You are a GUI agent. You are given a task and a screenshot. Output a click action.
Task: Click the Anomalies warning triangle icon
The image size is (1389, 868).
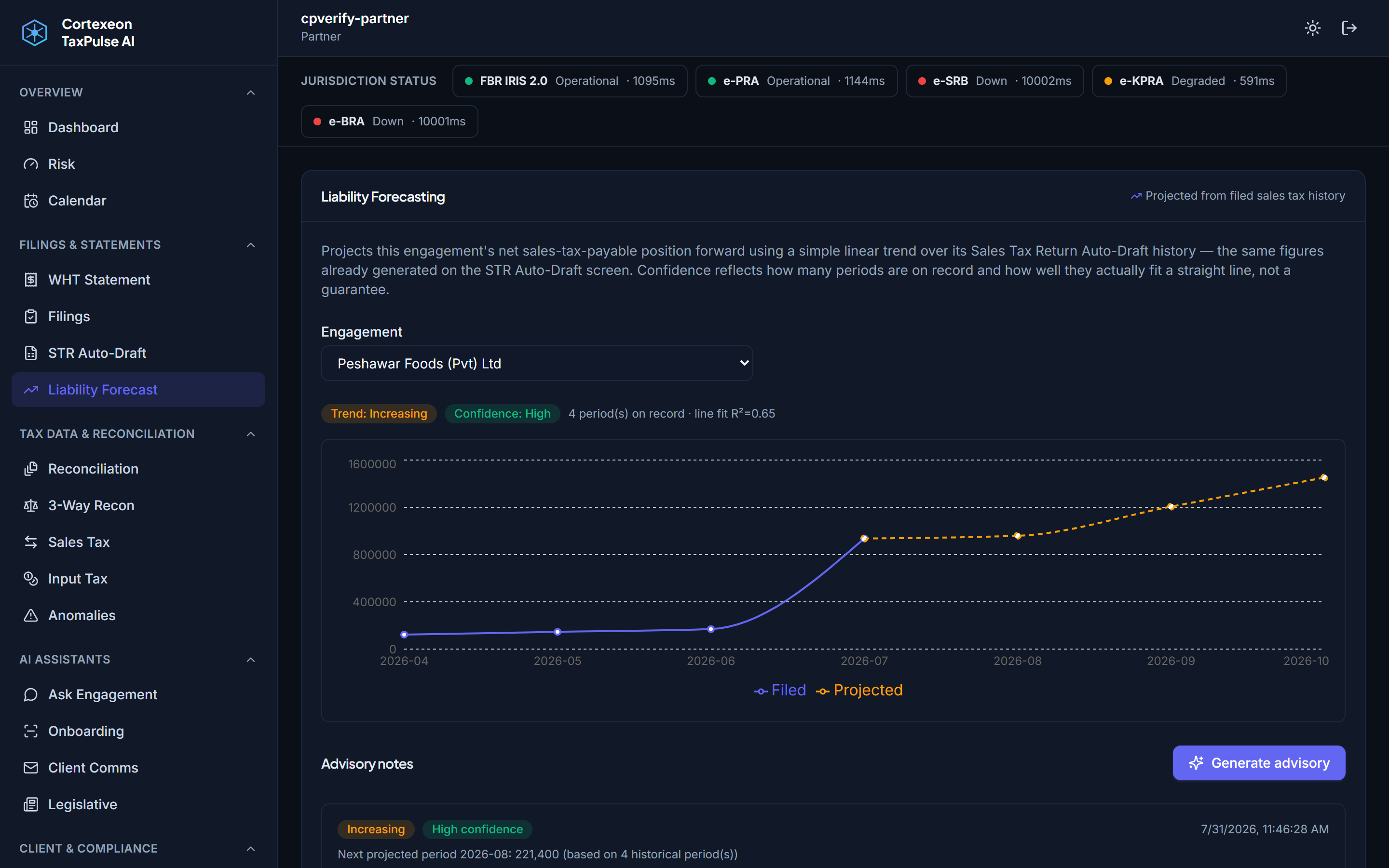[31, 615]
